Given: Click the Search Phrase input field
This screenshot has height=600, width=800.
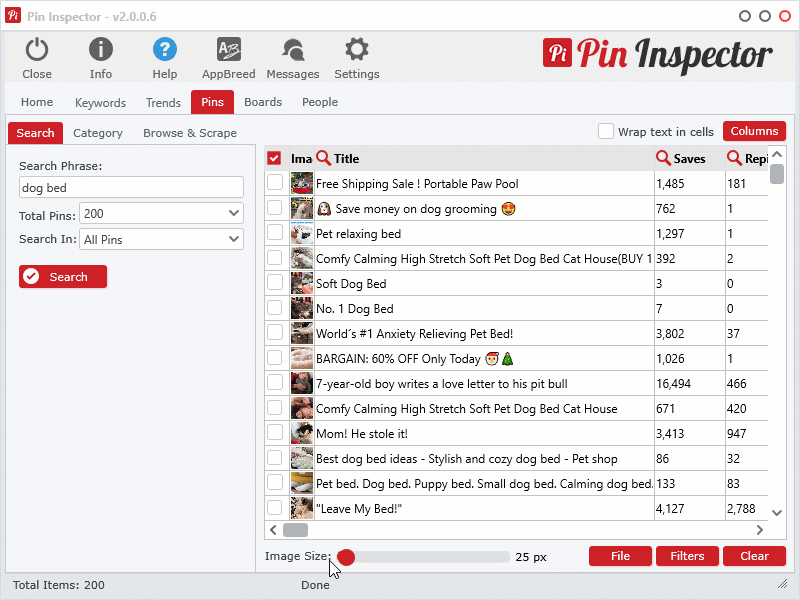Looking at the screenshot, I should pos(131,187).
